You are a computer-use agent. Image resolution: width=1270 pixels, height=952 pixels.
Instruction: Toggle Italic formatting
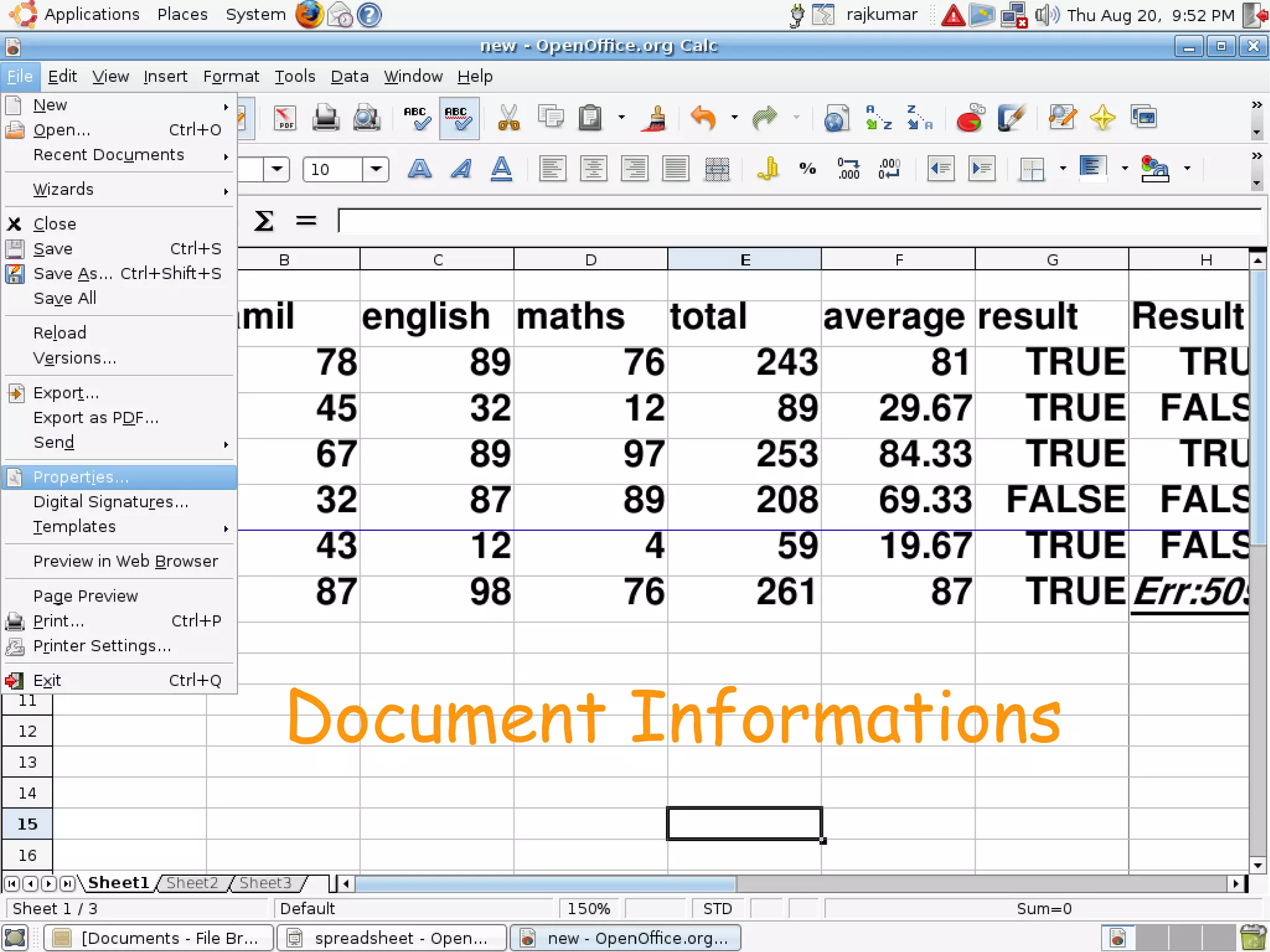pos(461,169)
